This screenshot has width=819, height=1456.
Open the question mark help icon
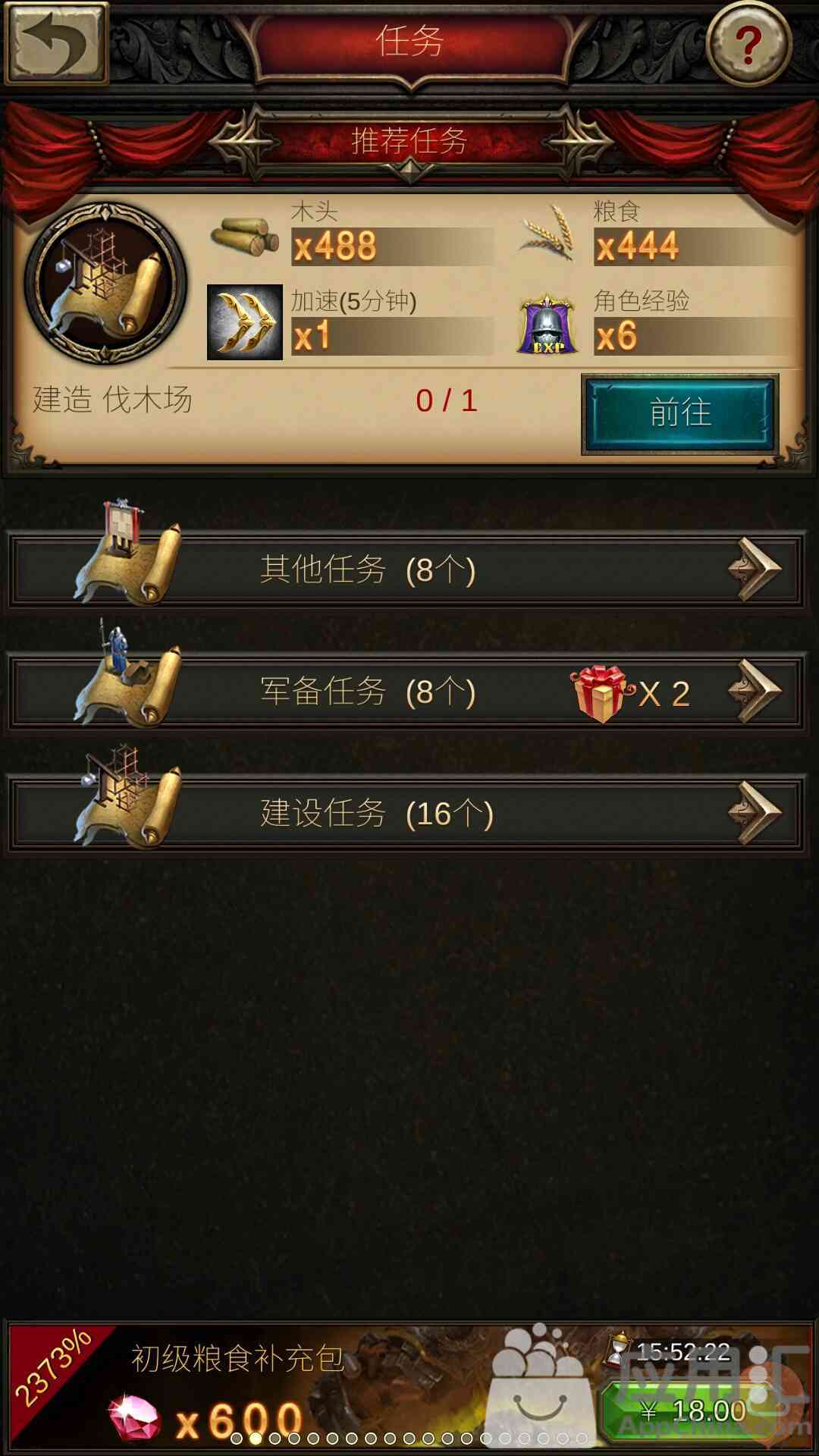coord(748,44)
